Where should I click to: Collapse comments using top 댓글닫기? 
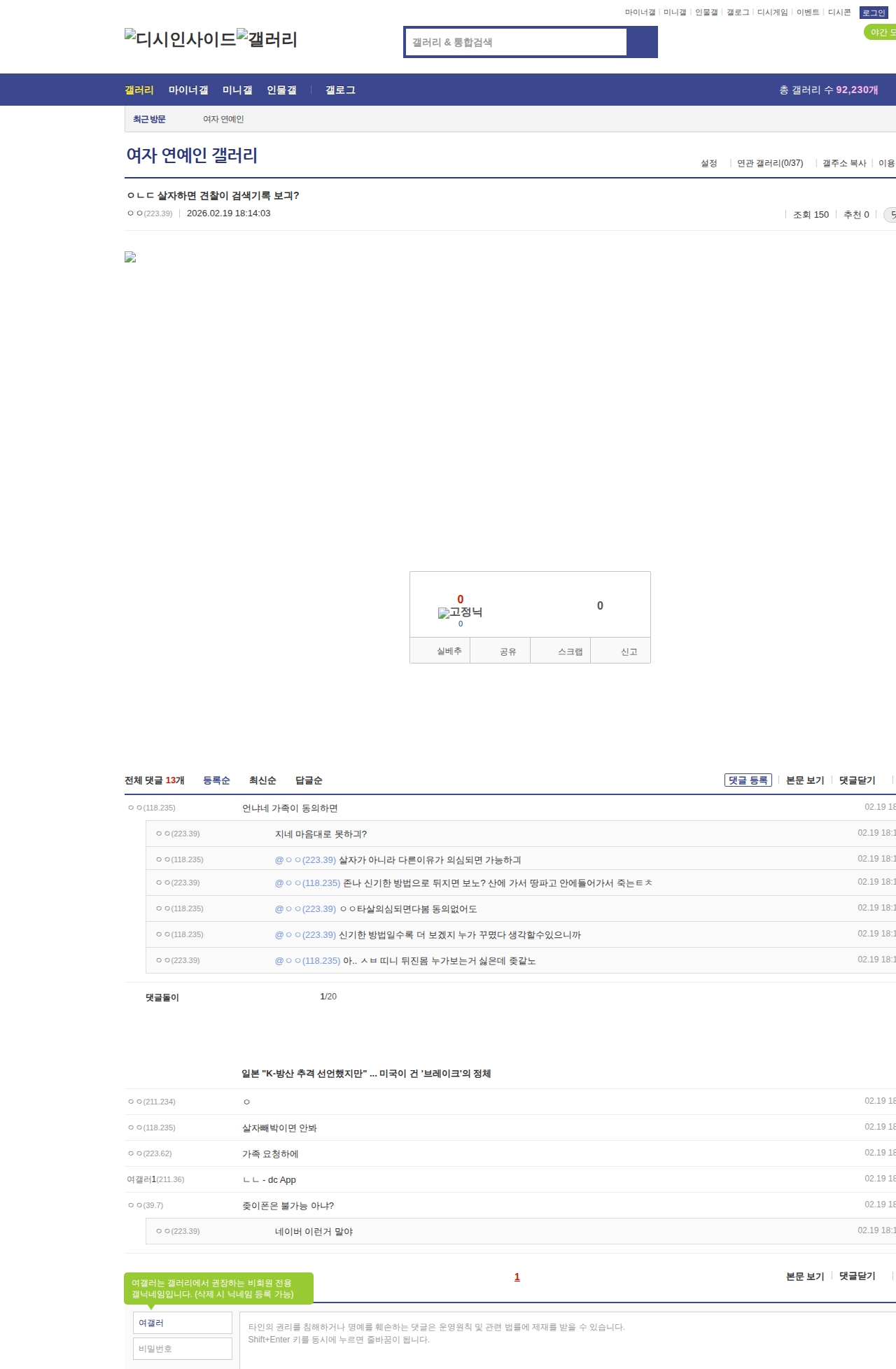857,780
